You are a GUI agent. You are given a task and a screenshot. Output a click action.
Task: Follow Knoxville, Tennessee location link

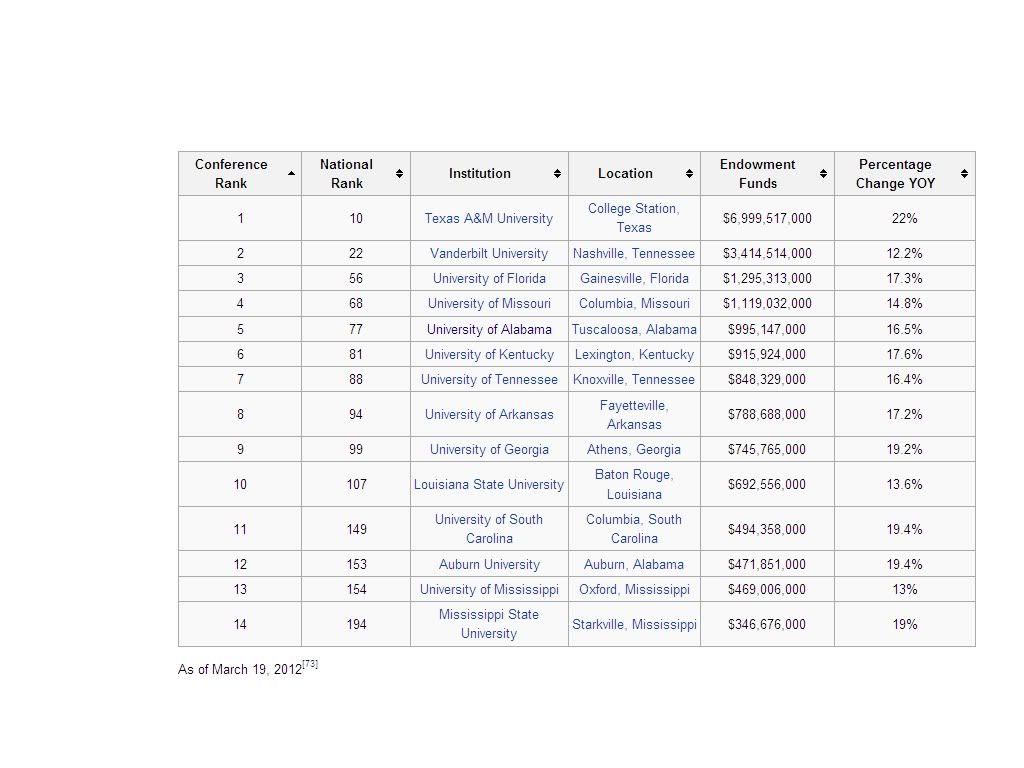coord(633,379)
